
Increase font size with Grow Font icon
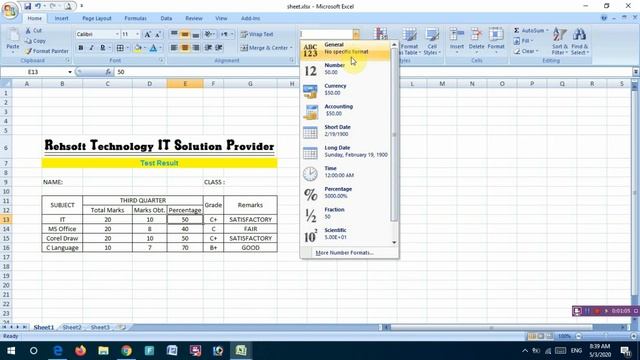coord(147,34)
